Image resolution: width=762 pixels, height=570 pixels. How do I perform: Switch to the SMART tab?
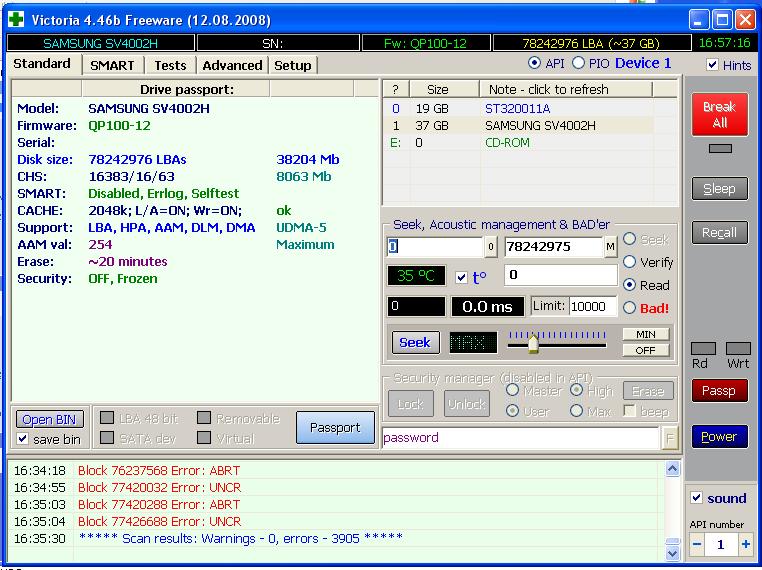pyautogui.click(x=112, y=65)
